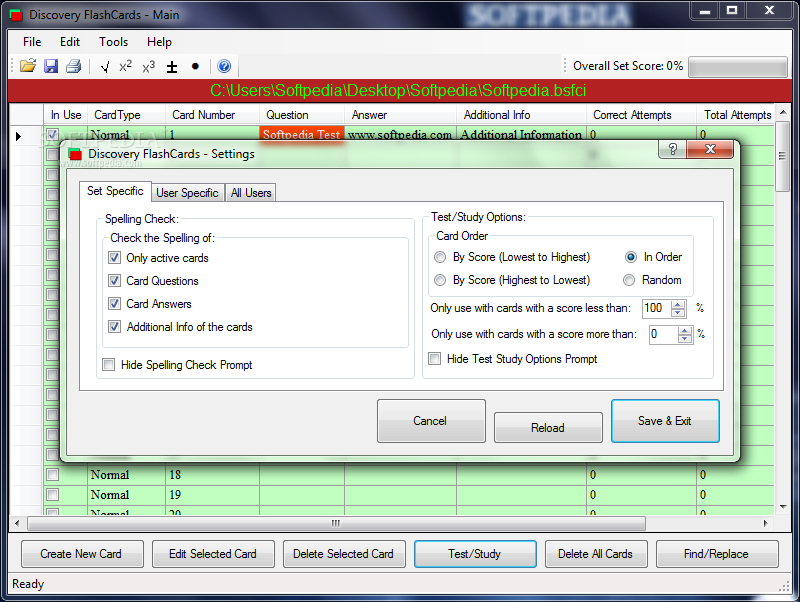This screenshot has height=602, width=800.
Task: Open the File menu
Action: click(32, 42)
